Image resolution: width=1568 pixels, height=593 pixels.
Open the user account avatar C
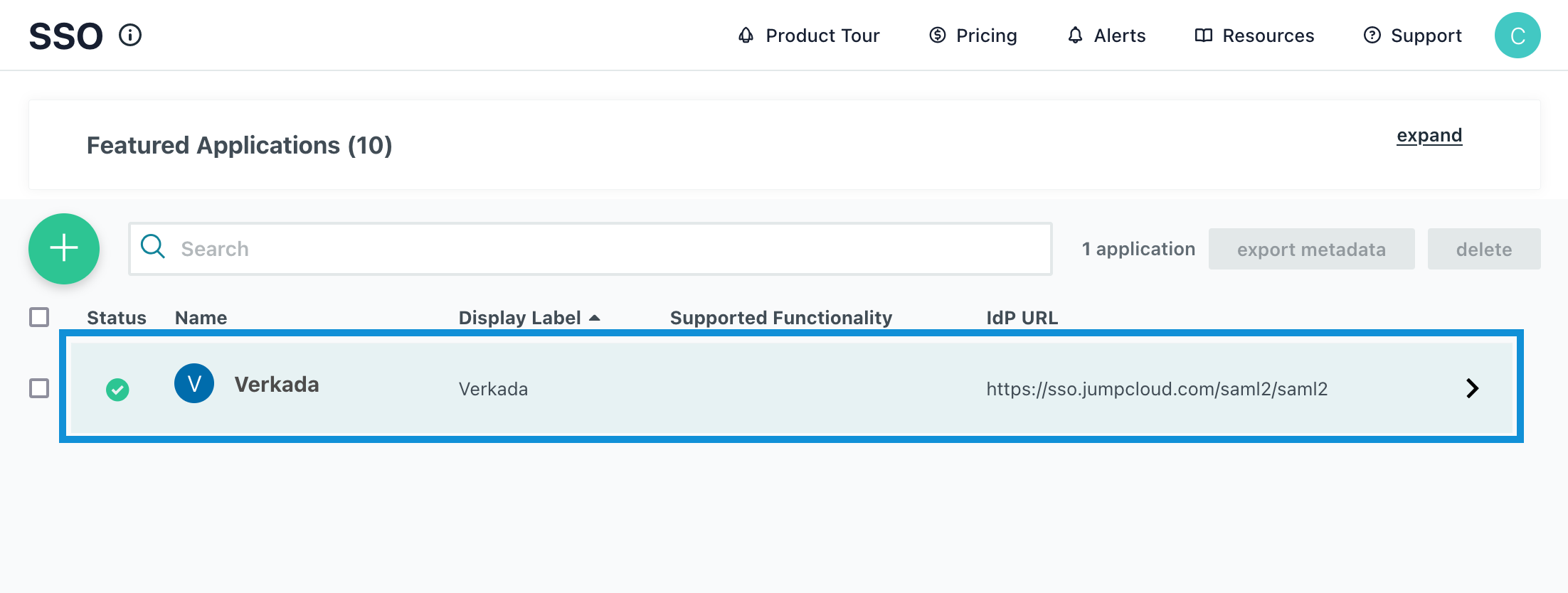1517,36
